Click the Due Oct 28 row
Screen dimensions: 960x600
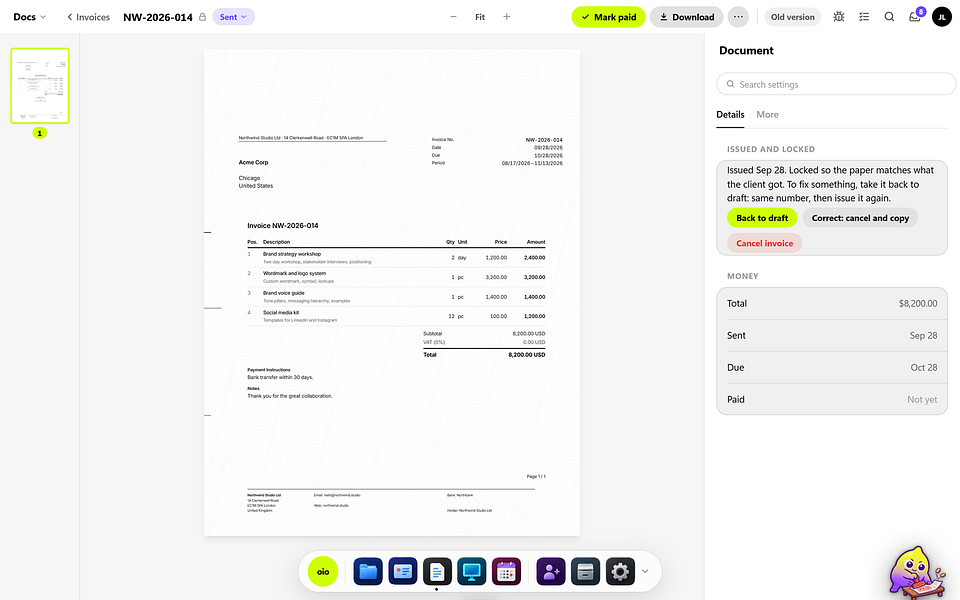[831, 367]
